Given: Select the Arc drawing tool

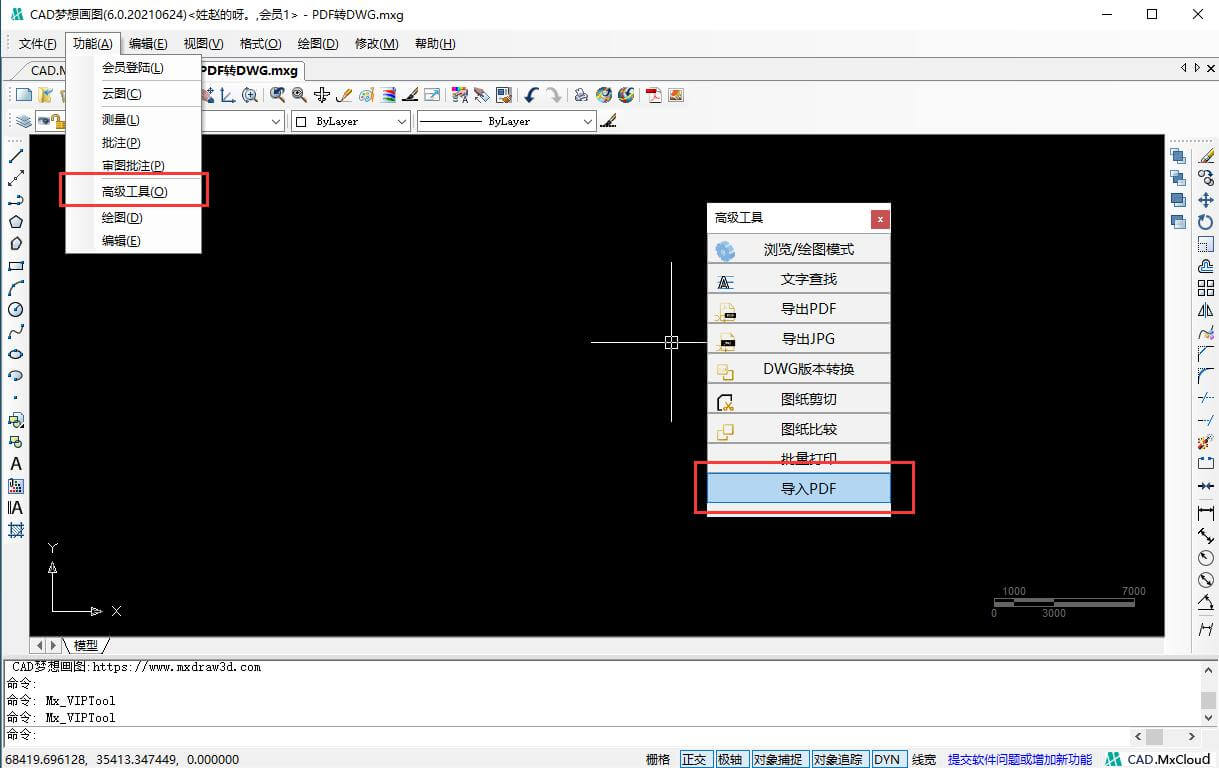Looking at the screenshot, I should 16,288.
